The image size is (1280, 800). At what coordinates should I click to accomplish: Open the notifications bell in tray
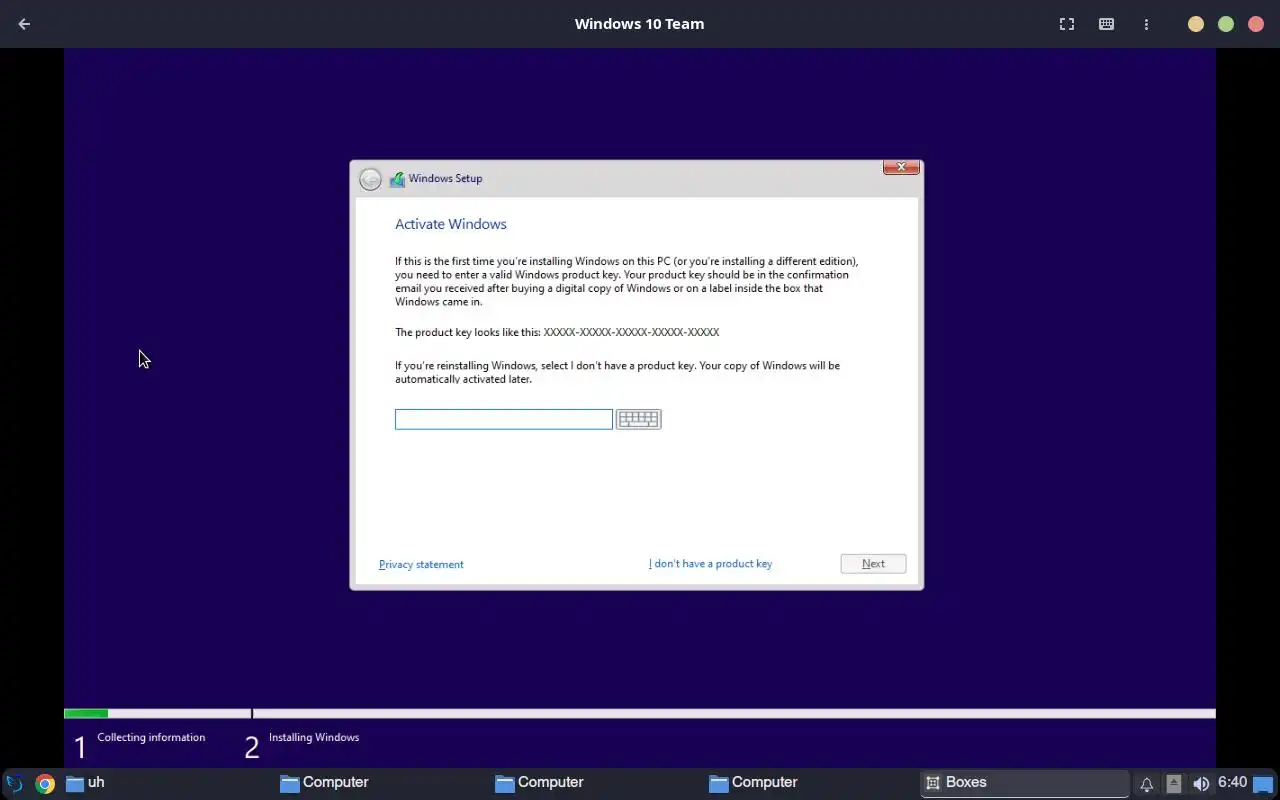[1146, 784]
